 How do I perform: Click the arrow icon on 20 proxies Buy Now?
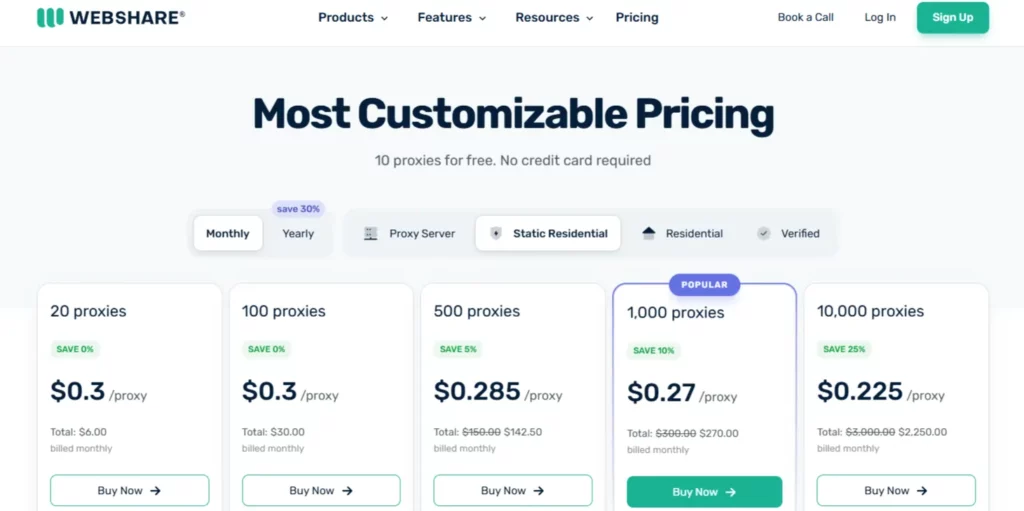[155, 491]
